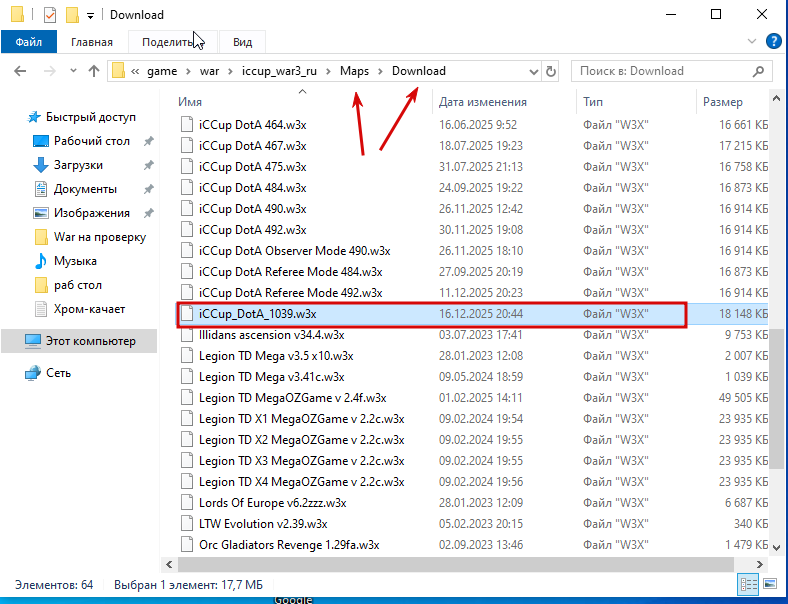Open Properties from quick access toolbar checkmark icon
This screenshot has width=788, height=604.
point(50,15)
